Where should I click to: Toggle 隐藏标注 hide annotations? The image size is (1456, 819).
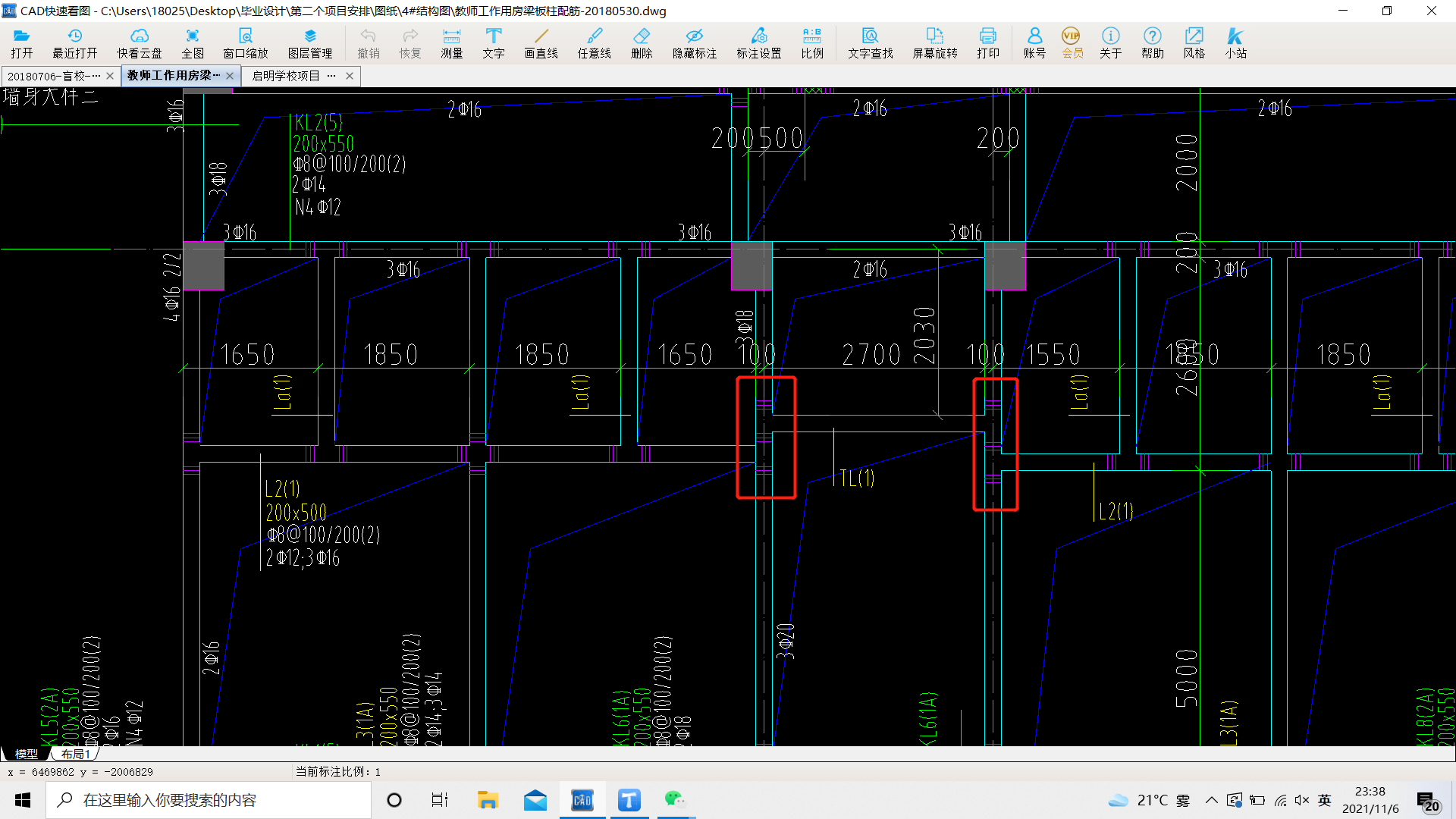[695, 43]
